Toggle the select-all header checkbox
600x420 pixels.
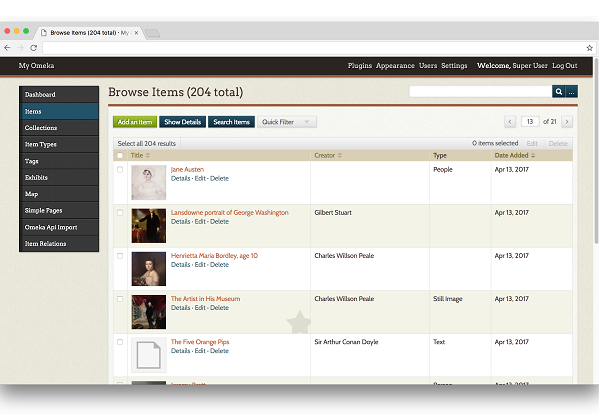pyautogui.click(x=120, y=155)
